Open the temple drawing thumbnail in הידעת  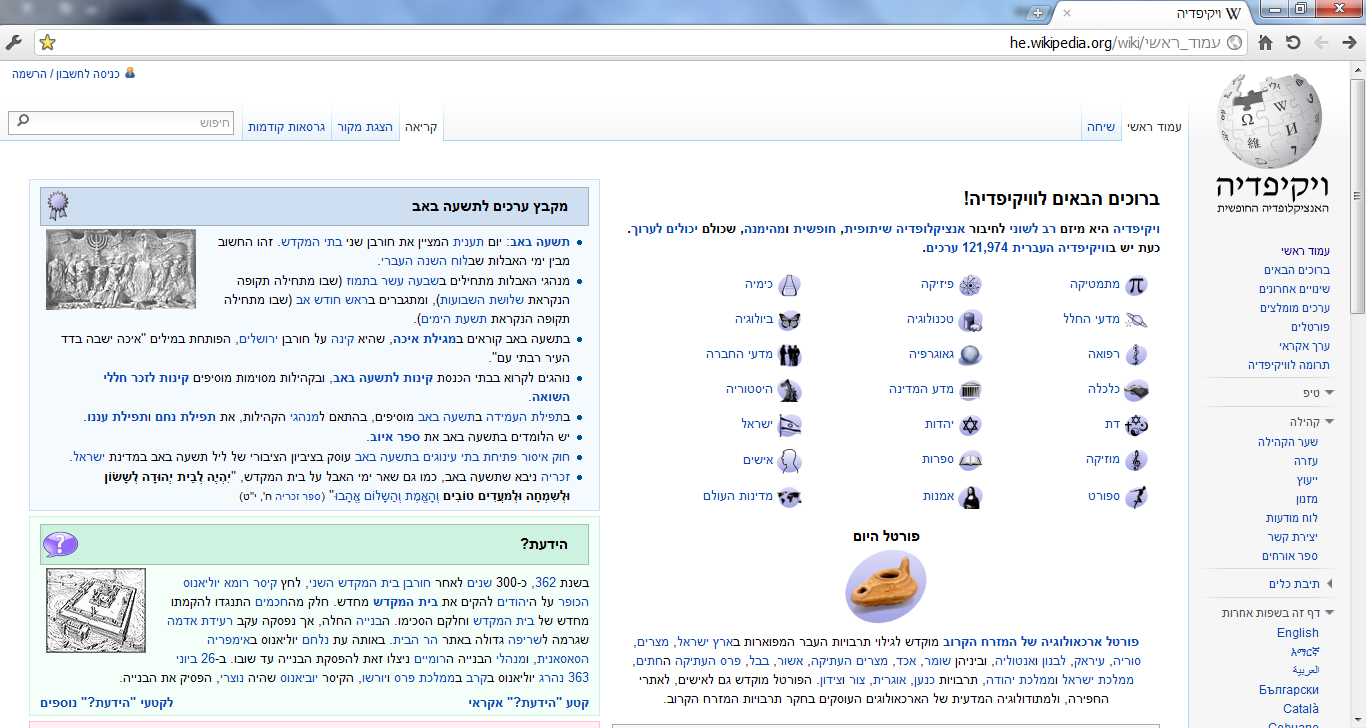point(97,612)
